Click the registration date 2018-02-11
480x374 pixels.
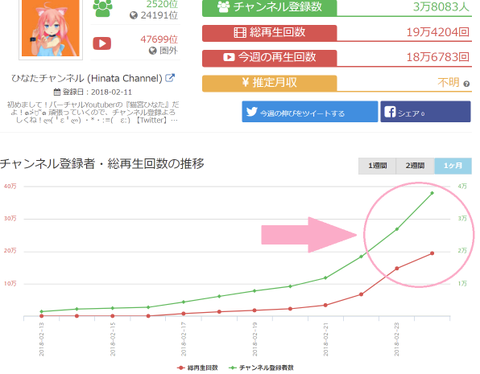(x=111, y=92)
